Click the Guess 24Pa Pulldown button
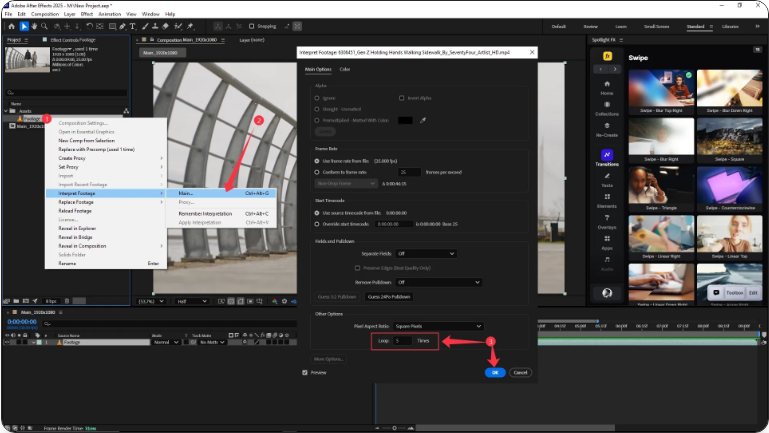 [387, 297]
